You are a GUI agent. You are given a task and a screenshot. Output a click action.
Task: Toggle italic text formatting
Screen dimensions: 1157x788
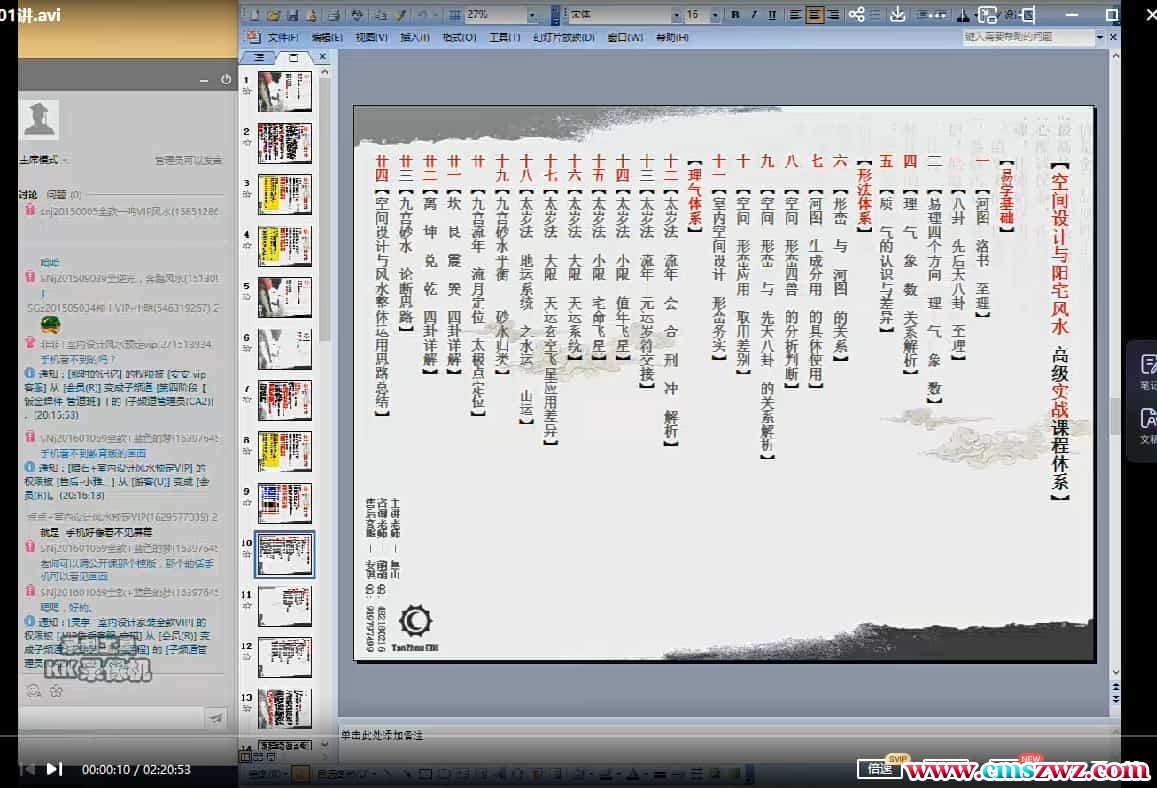[x=754, y=15]
